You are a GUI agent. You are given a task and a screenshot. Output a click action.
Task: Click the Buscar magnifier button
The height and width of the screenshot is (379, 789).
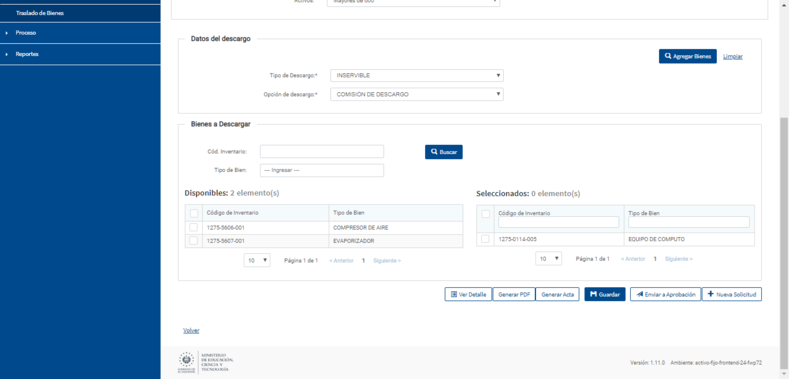[443, 152]
